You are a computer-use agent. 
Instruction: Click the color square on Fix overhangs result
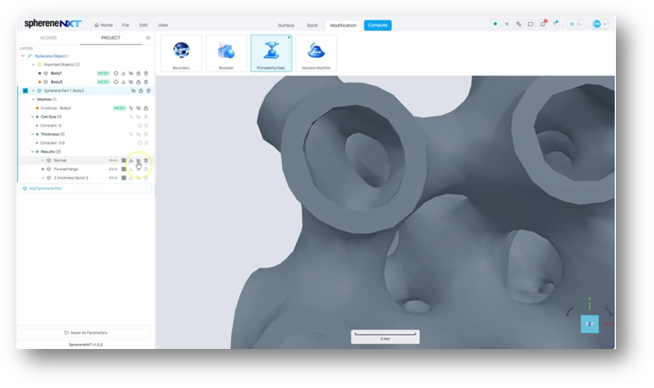click(x=123, y=169)
